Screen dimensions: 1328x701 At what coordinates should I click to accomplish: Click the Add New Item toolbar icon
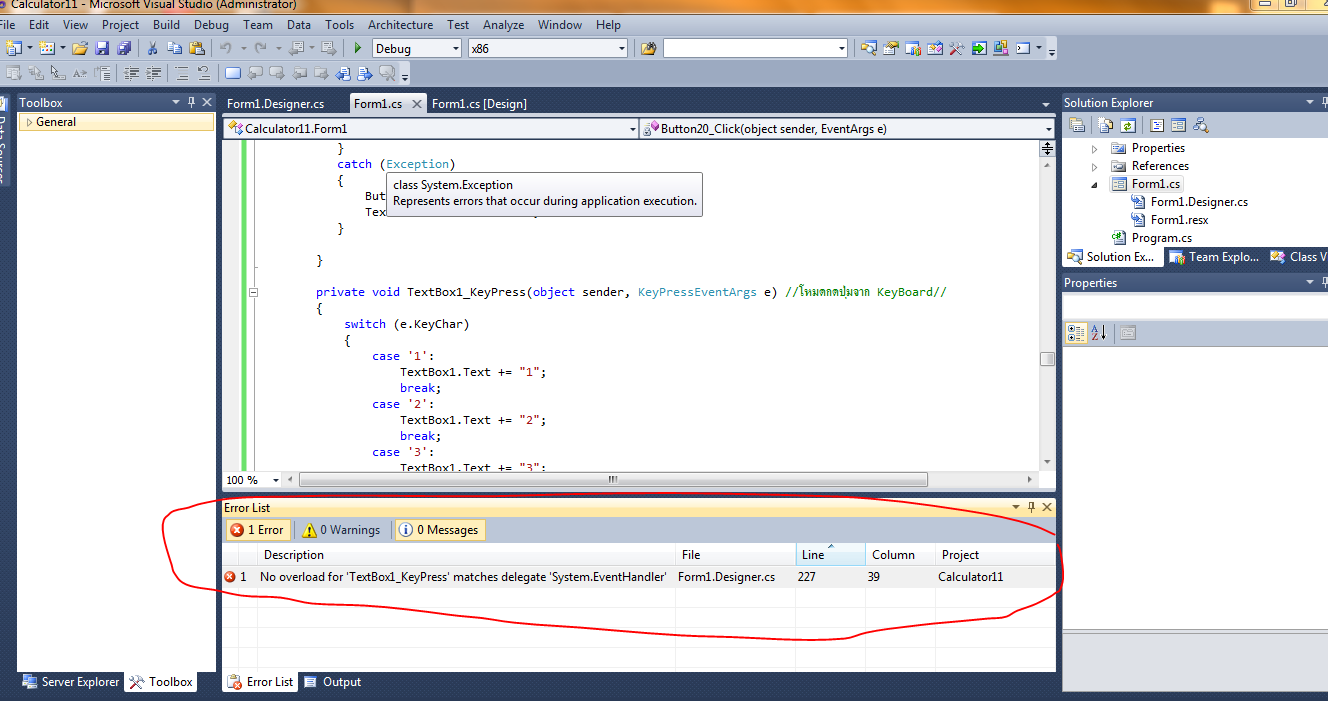(46, 48)
